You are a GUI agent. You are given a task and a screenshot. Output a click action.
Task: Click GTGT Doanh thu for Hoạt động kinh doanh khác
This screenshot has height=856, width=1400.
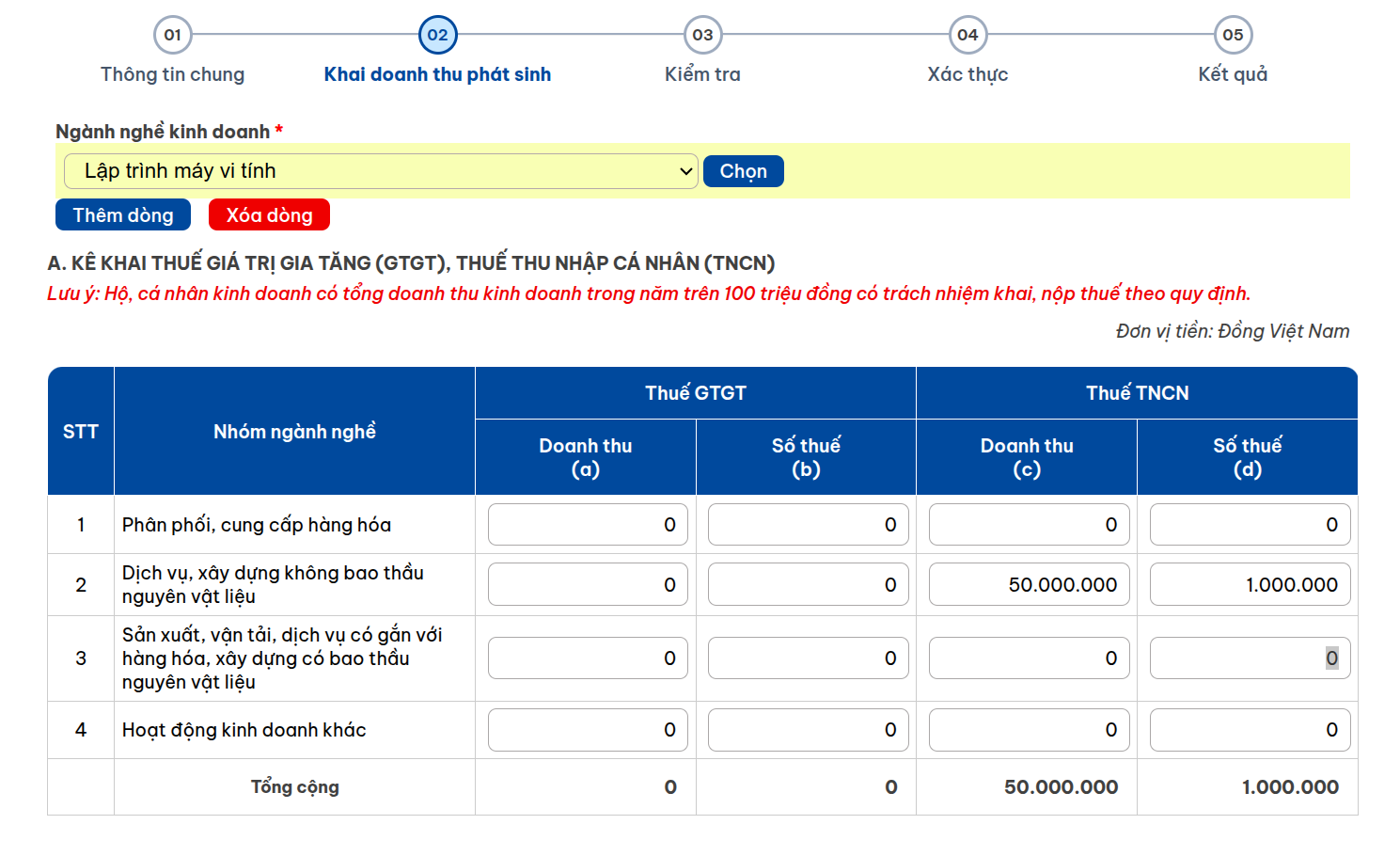588,730
